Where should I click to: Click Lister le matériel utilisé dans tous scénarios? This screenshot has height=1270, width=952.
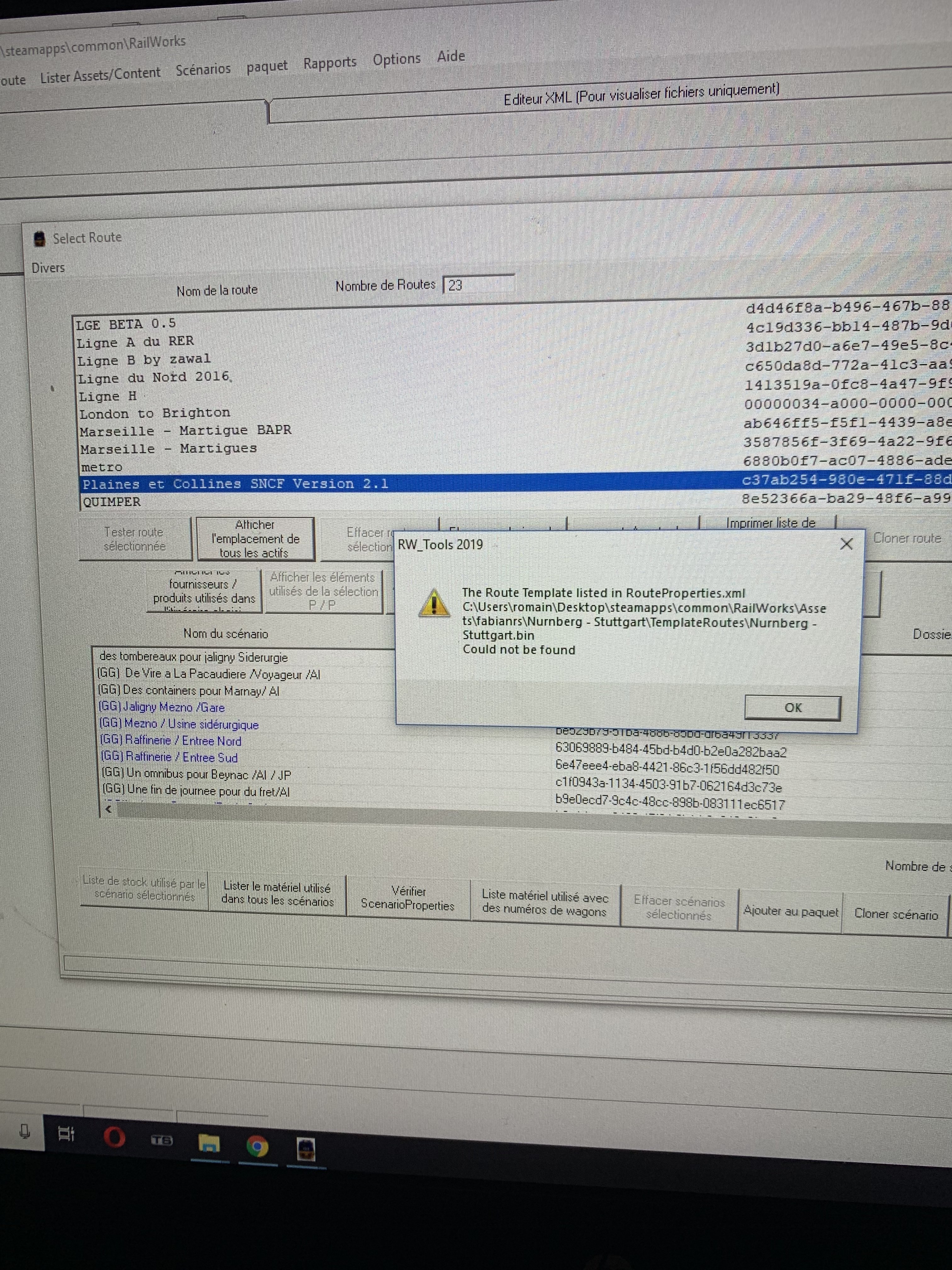(277, 894)
